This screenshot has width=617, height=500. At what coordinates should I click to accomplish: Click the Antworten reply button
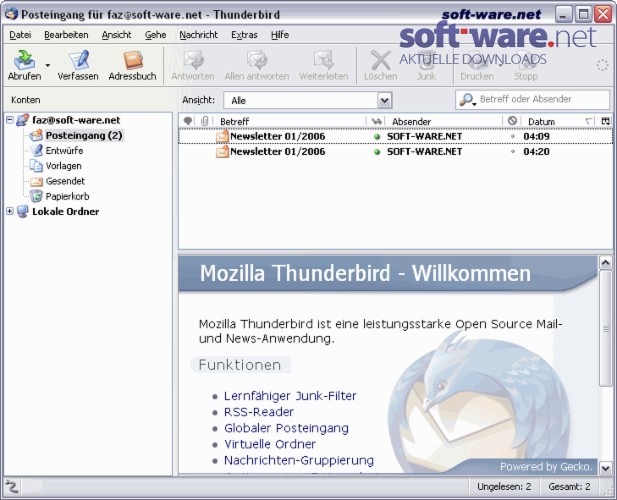193,66
